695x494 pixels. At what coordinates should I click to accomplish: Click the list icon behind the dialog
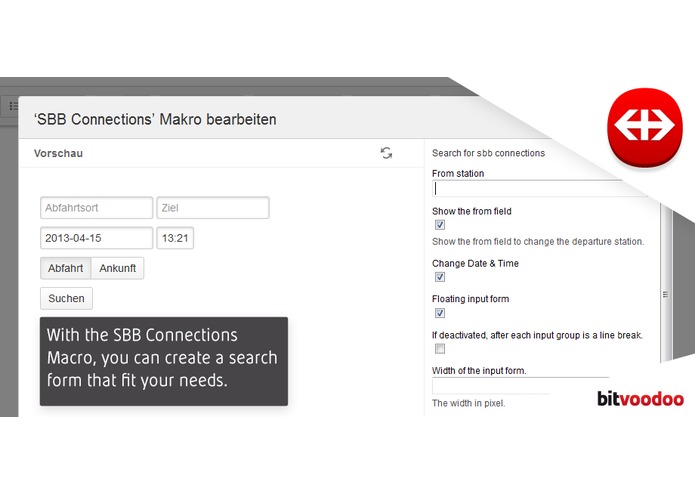click(x=13, y=106)
